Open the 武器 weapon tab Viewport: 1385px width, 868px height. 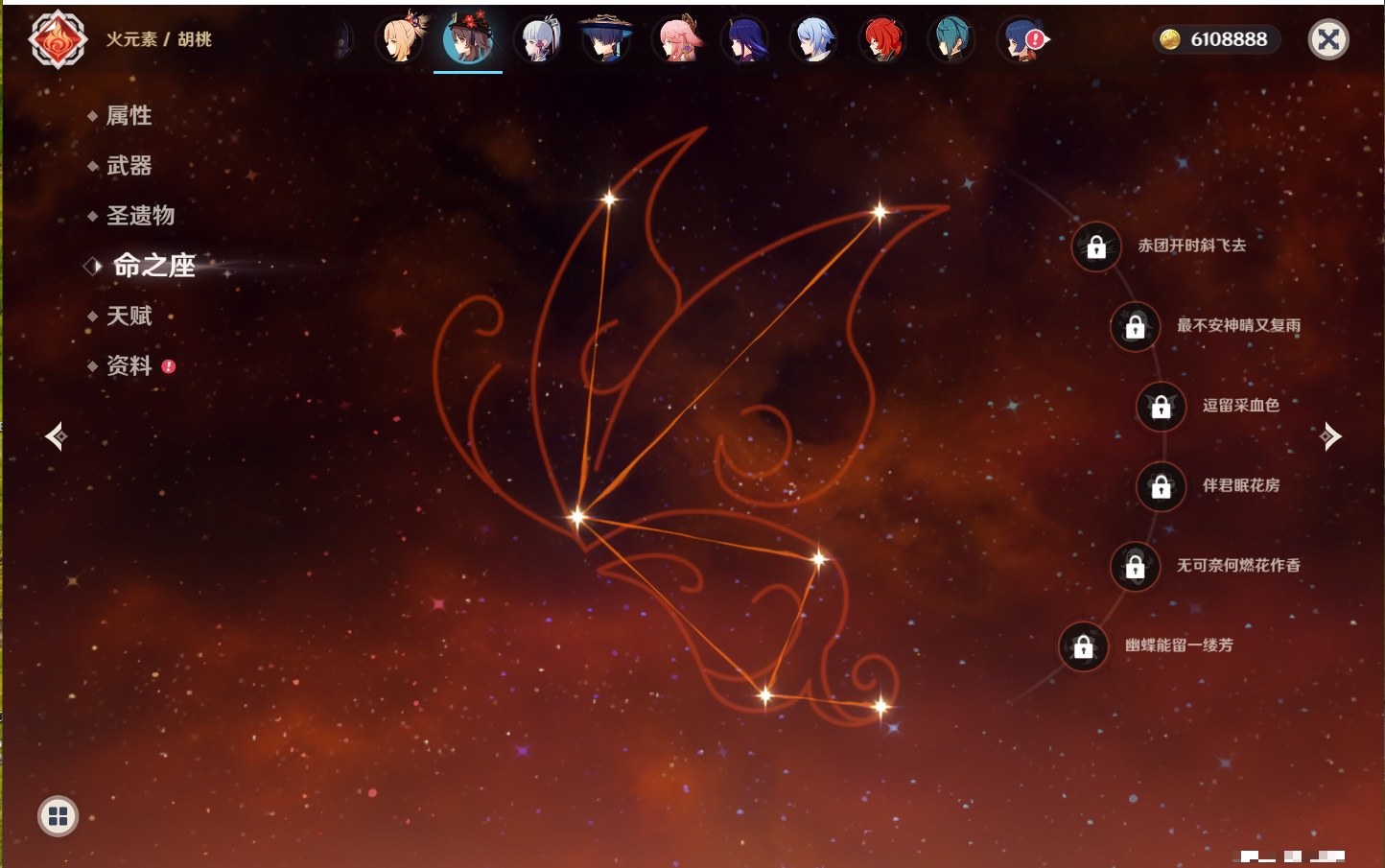(x=129, y=166)
